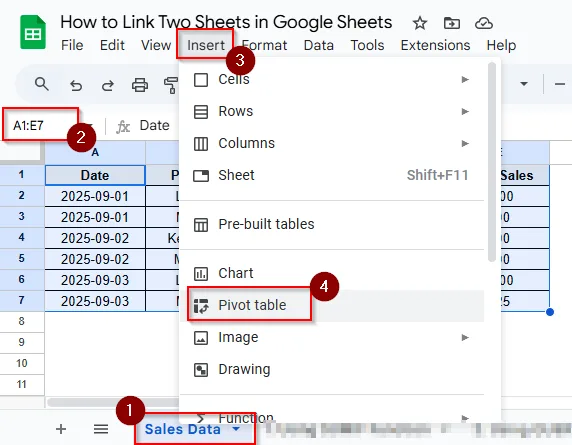Screen dimensions: 572x445
Task: Select the Sales header cell
Action: [525, 175]
